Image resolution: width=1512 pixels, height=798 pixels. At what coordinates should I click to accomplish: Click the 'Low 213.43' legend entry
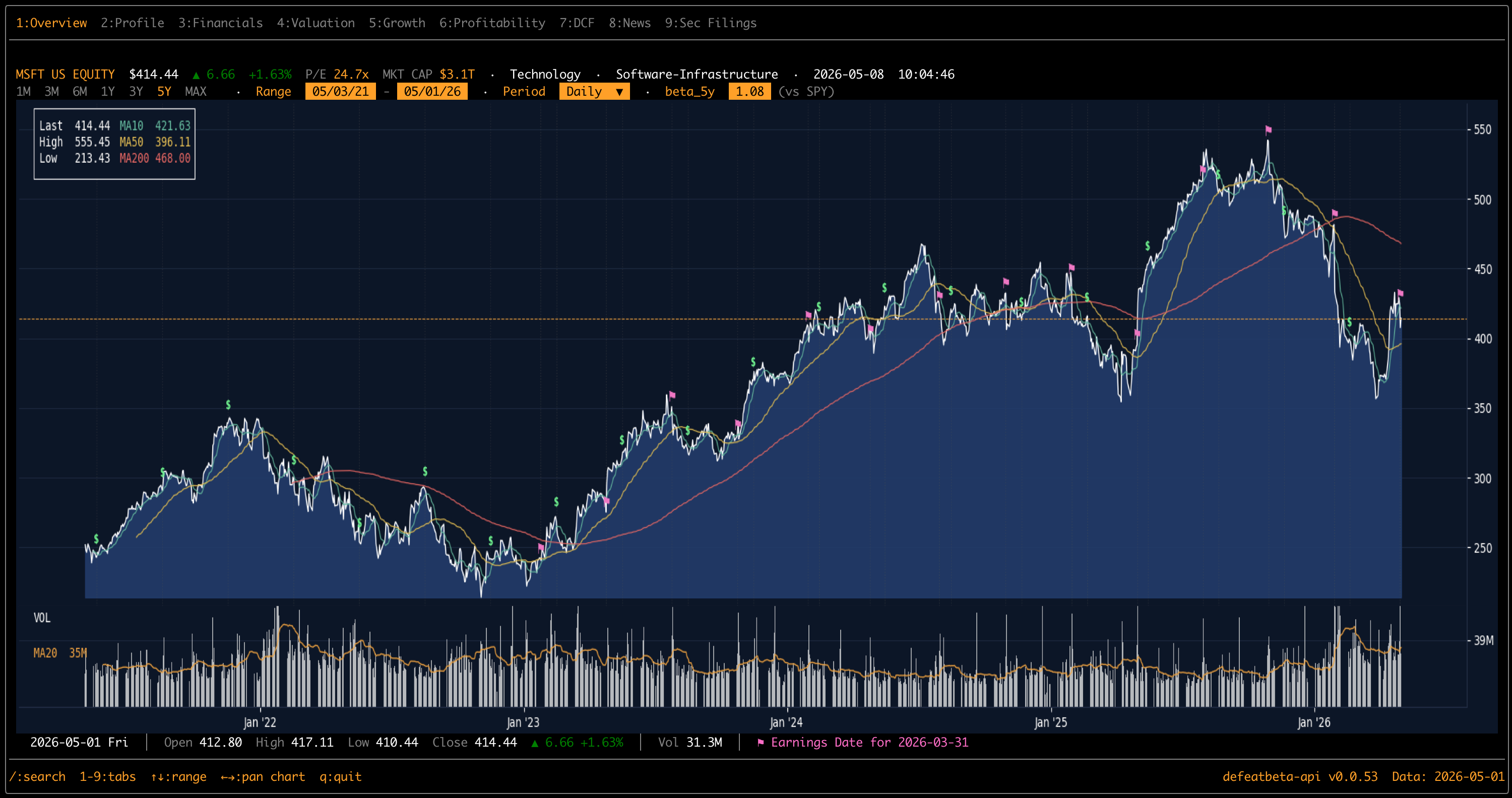tap(75, 158)
